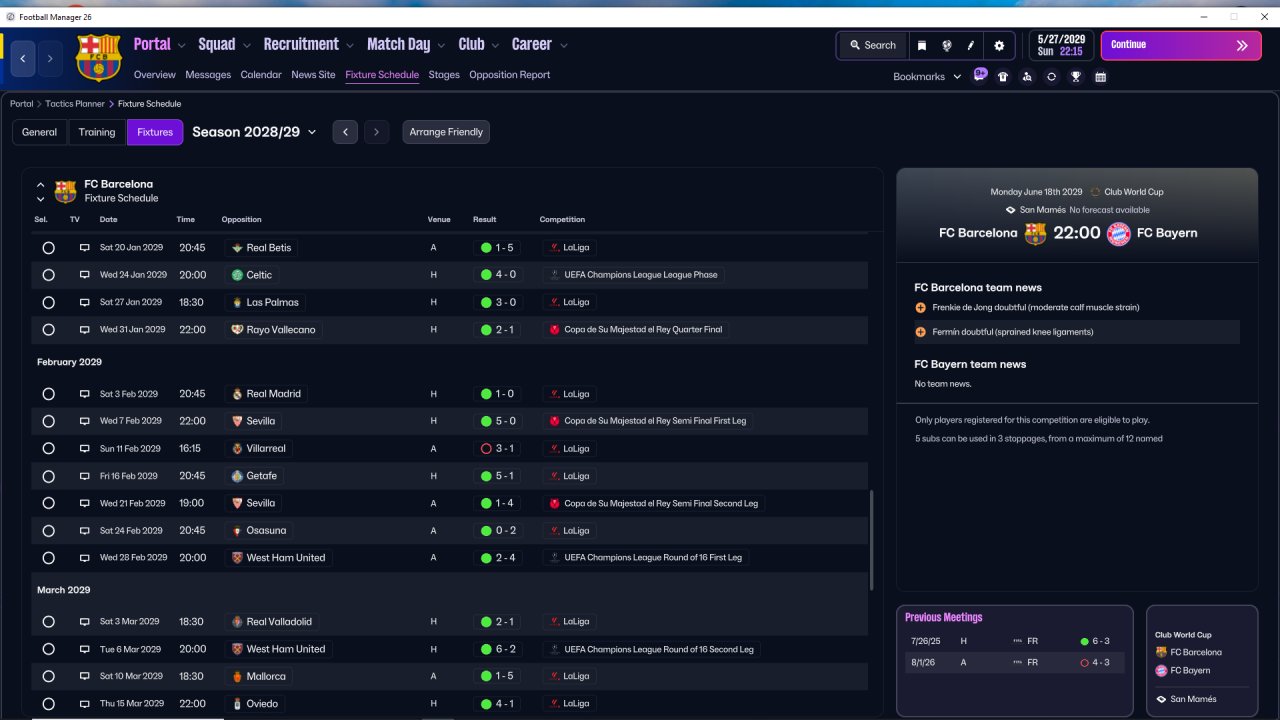
Task: Click the Continue button
Action: [x=1181, y=45]
